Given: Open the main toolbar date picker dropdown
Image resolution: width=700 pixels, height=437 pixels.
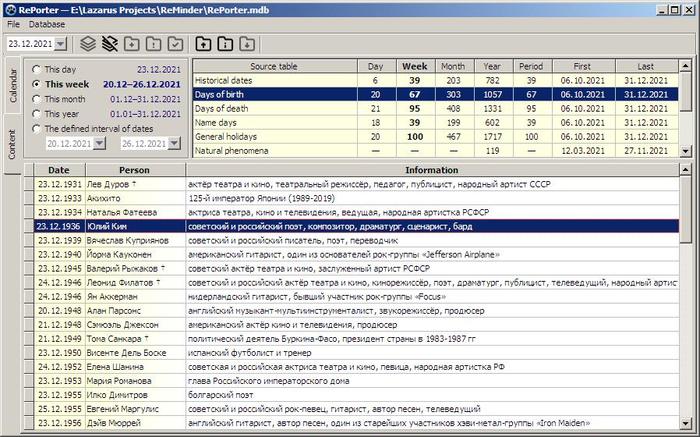Looking at the screenshot, I should 61,44.
